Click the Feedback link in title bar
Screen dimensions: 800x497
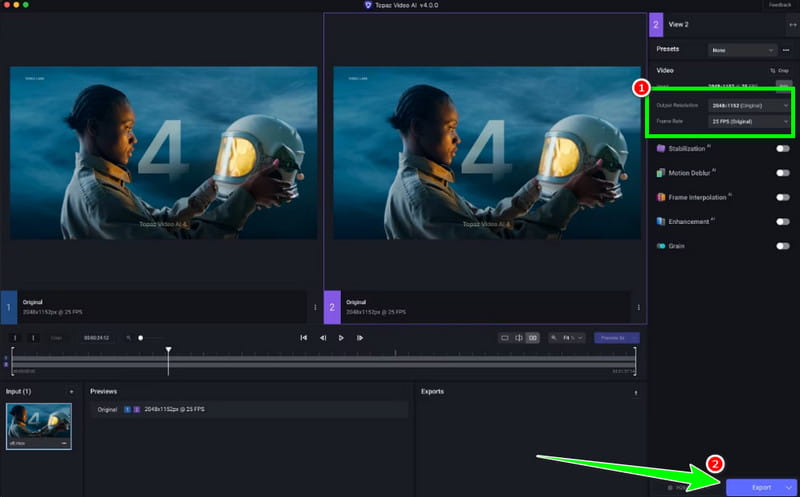780,5
